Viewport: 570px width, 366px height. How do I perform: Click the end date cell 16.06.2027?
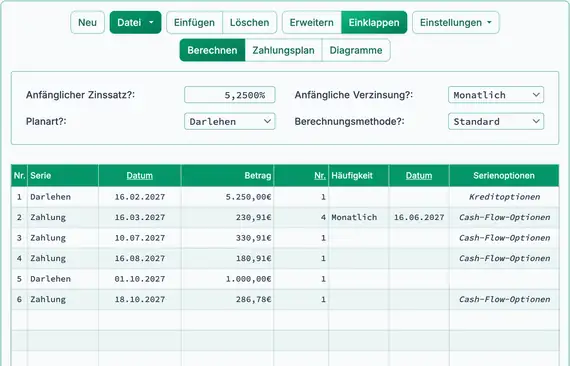[x=419, y=217]
